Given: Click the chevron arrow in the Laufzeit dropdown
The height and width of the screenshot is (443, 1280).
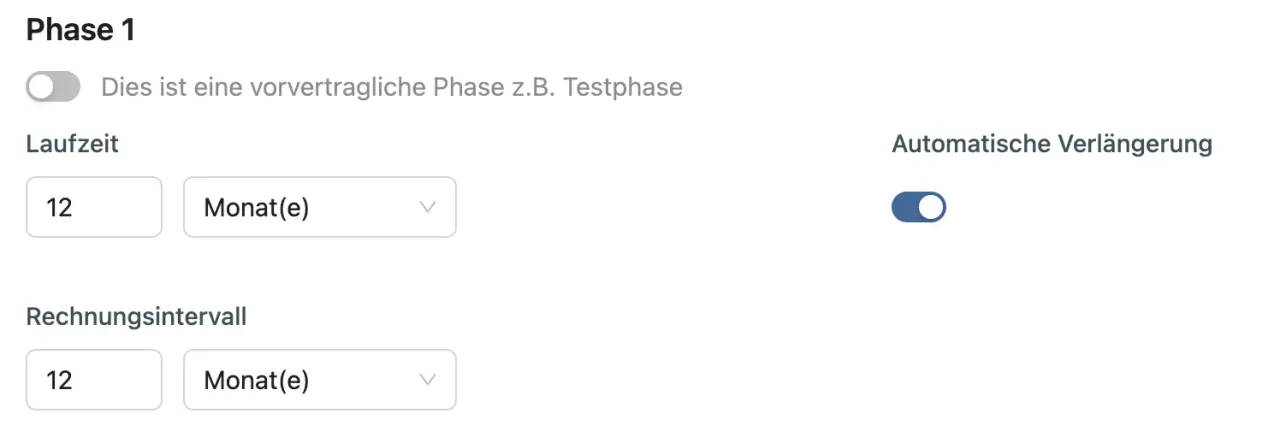Looking at the screenshot, I should [x=428, y=208].
